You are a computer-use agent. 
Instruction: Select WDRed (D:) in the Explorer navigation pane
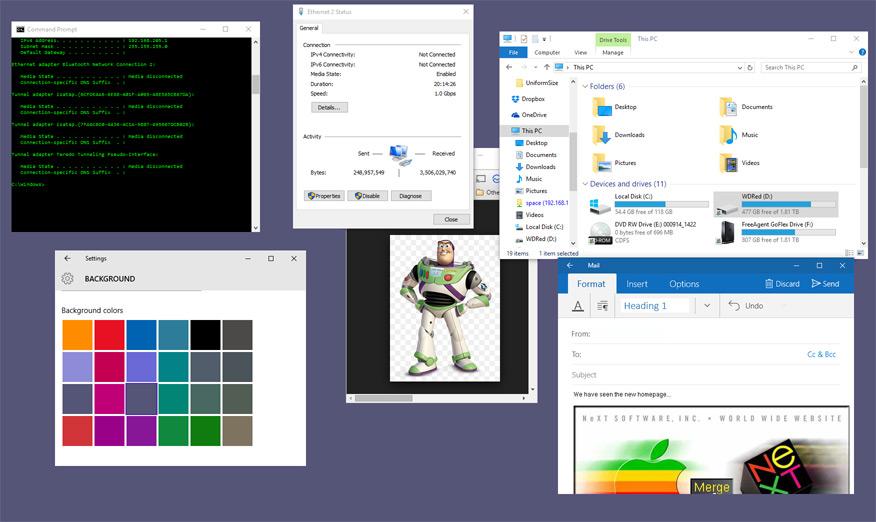[x=536, y=239]
